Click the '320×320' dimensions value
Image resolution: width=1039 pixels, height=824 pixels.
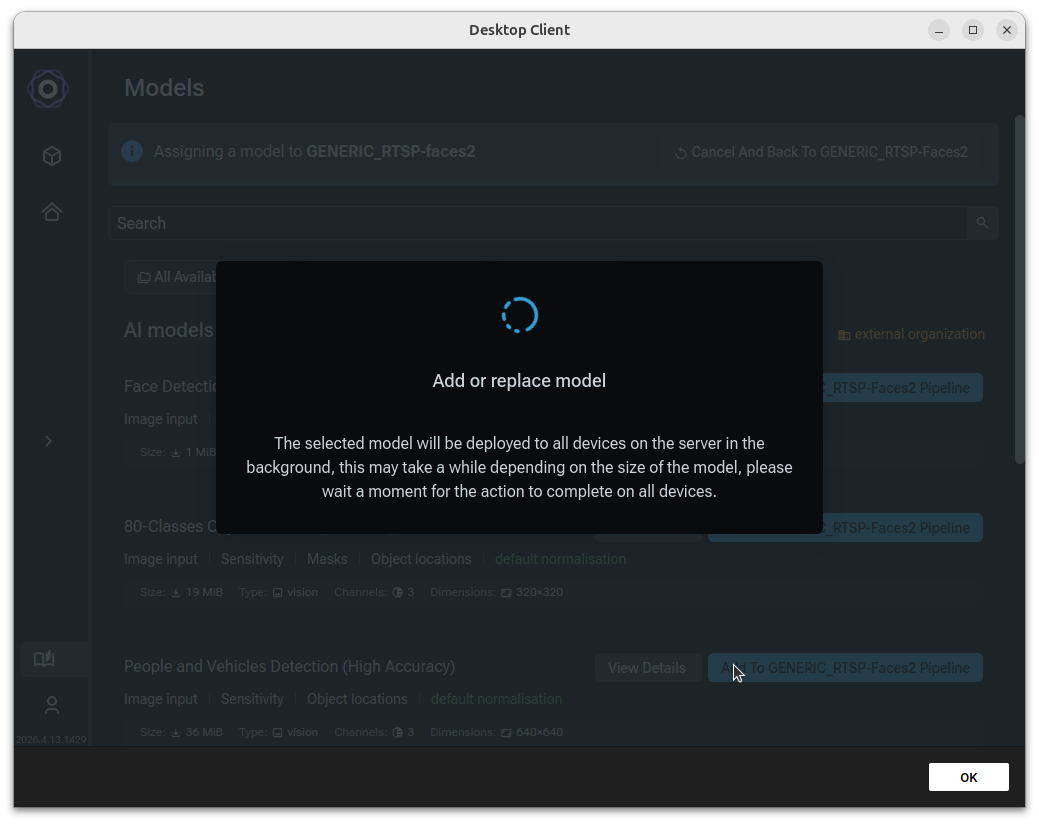tap(539, 592)
